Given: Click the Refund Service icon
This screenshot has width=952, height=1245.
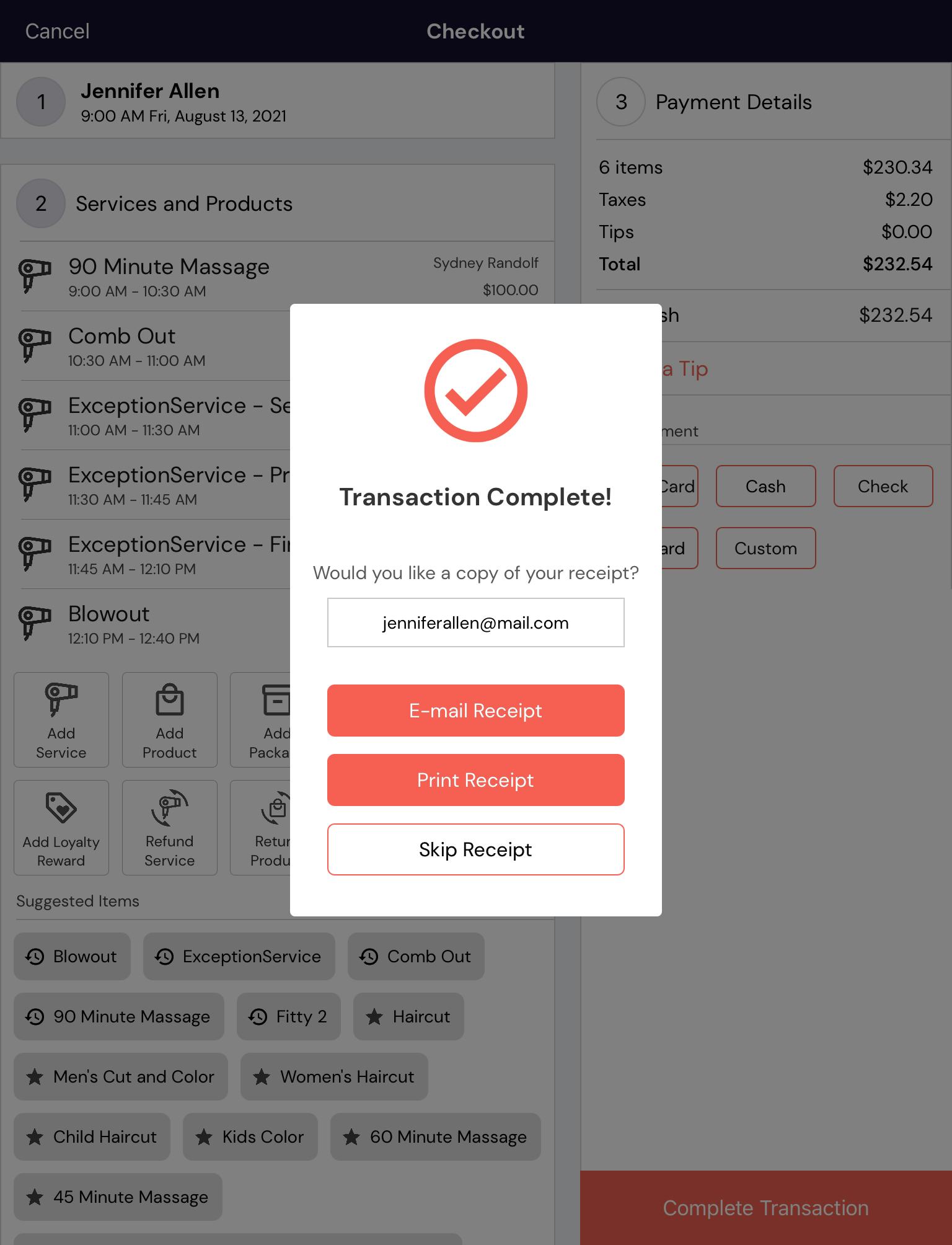Looking at the screenshot, I should 169,807.
